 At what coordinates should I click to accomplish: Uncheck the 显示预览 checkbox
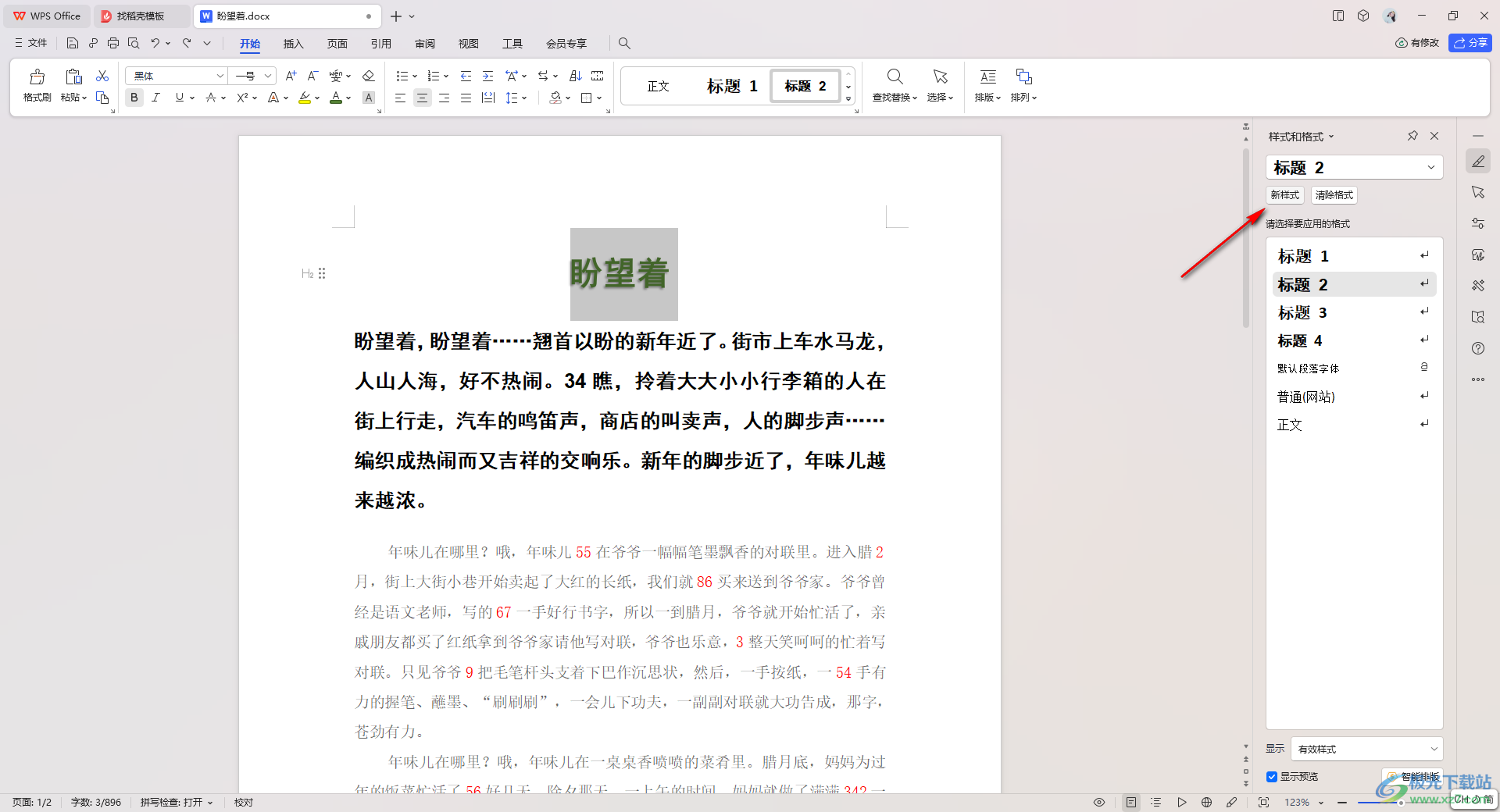pyautogui.click(x=1272, y=777)
